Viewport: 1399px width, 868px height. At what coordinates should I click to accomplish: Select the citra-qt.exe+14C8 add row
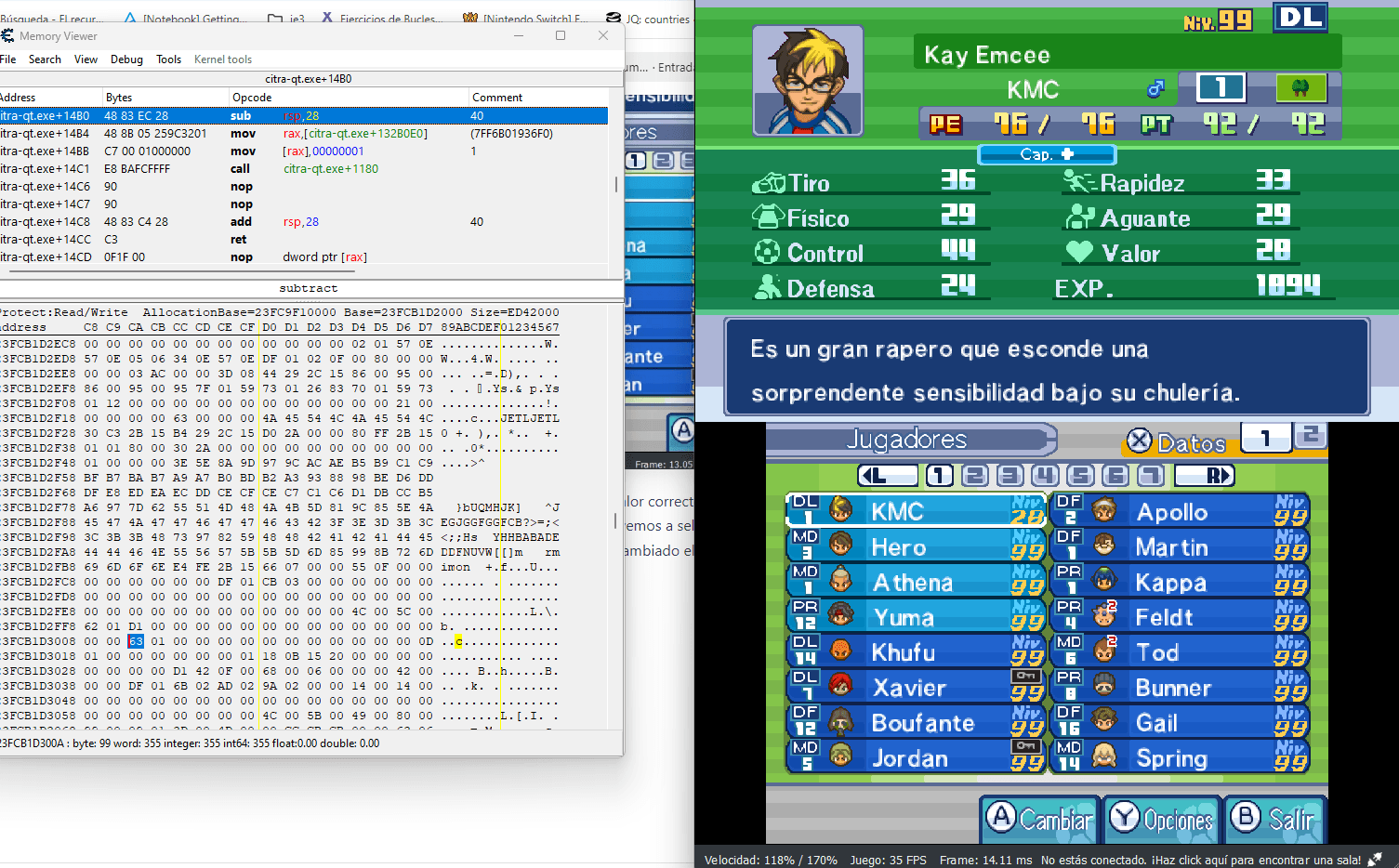pyautogui.click(x=304, y=222)
